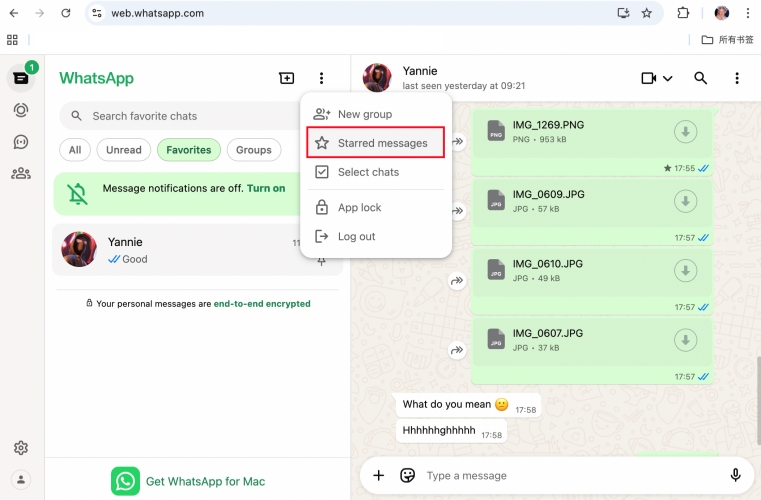Viewport: 761px width, 500px height.
Task: Close the sidebar three-dot menu
Action: point(321,78)
